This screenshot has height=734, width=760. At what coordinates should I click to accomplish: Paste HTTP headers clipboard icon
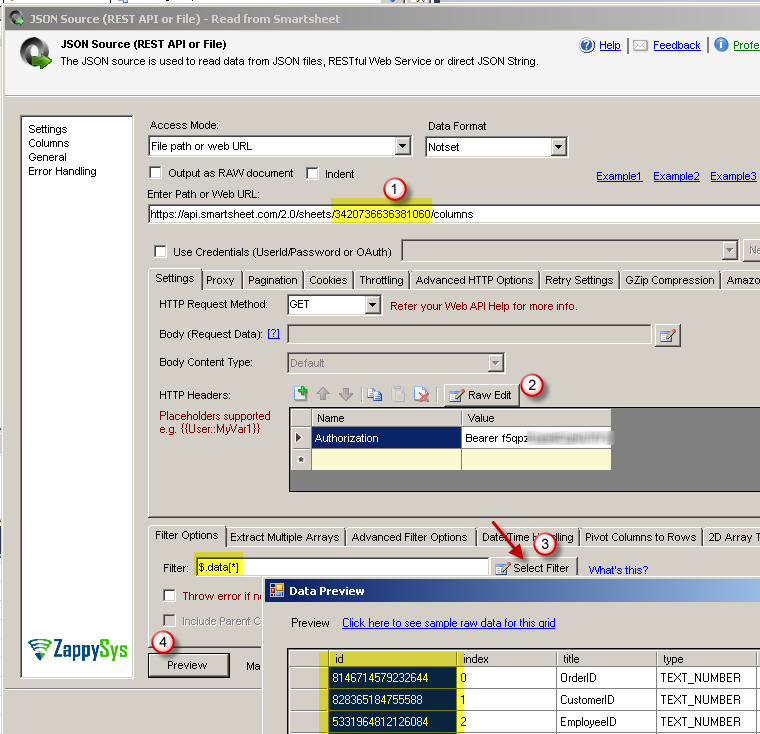pos(398,395)
